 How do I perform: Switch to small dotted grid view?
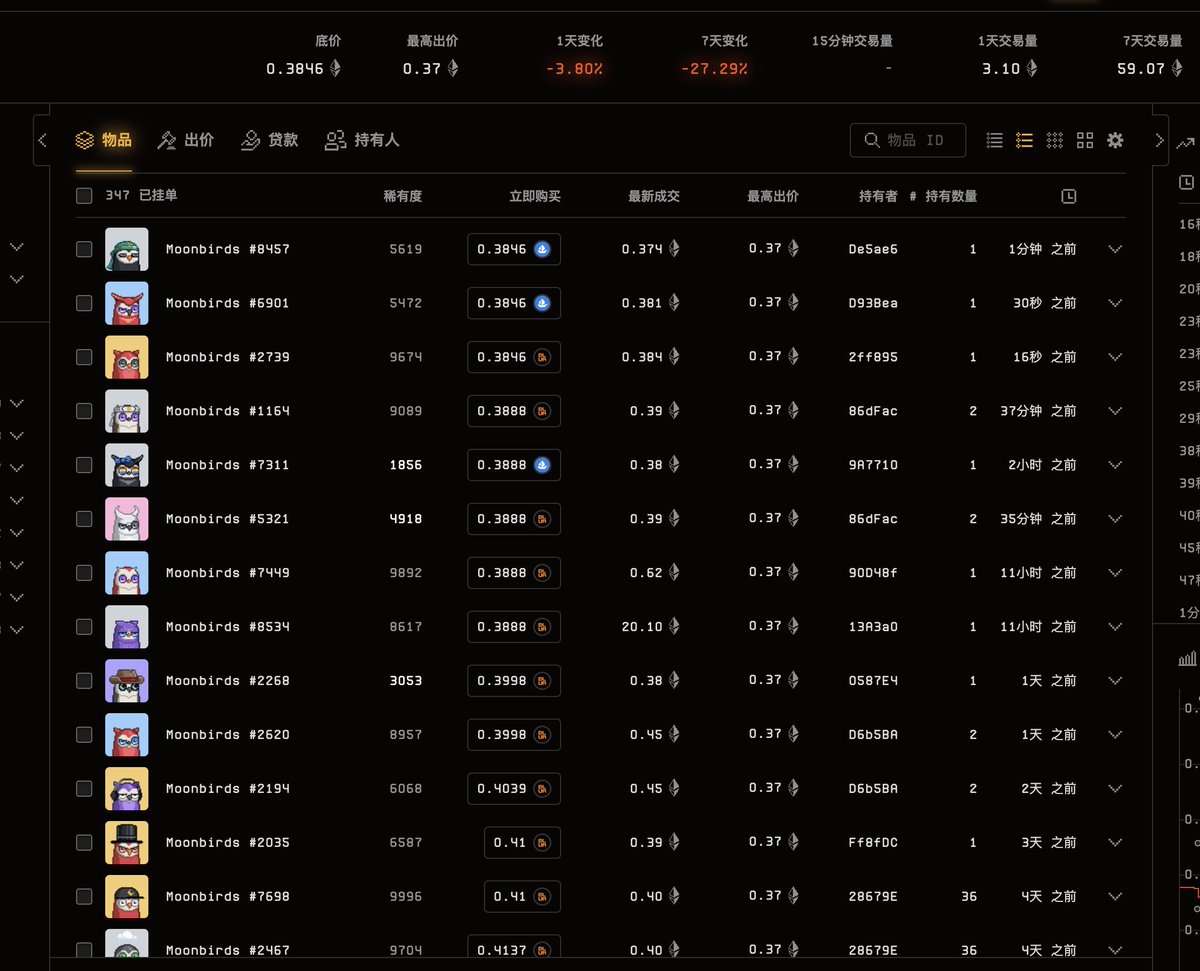point(1054,140)
